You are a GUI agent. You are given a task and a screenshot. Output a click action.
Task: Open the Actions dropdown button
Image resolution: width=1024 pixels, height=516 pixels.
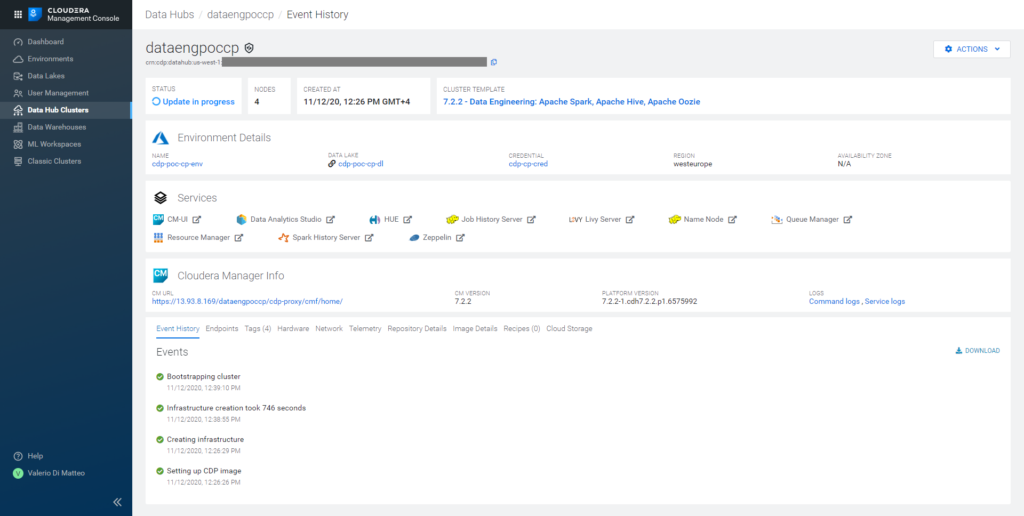(972, 49)
